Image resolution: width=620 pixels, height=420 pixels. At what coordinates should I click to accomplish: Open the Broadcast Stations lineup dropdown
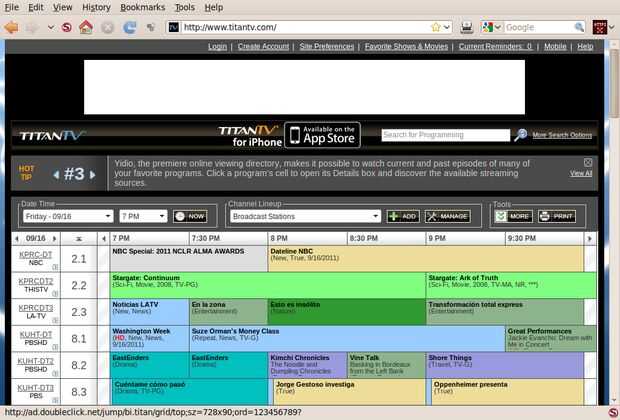(305, 216)
